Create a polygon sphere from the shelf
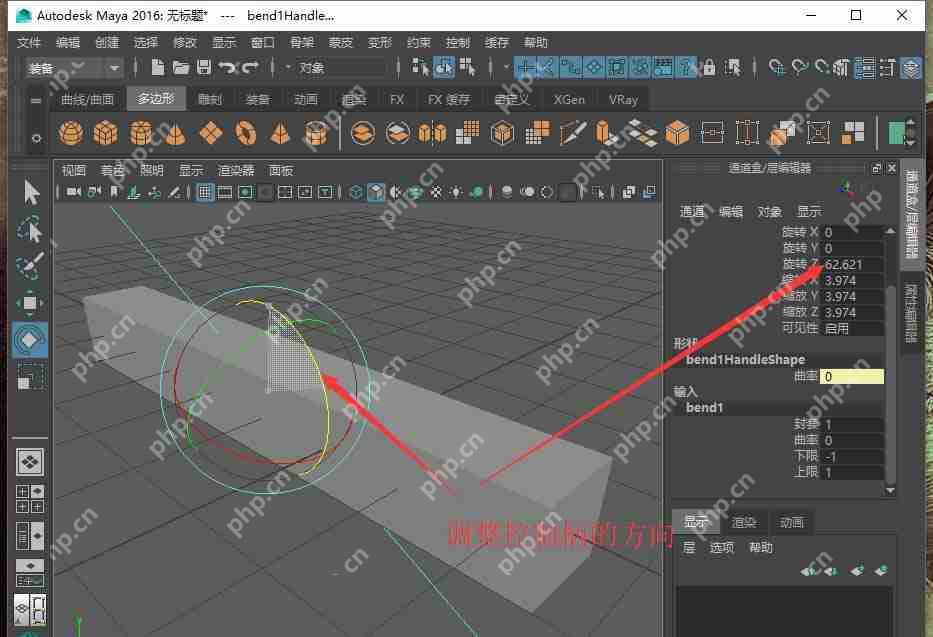The height and width of the screenshot is (637, 933). 71,133
